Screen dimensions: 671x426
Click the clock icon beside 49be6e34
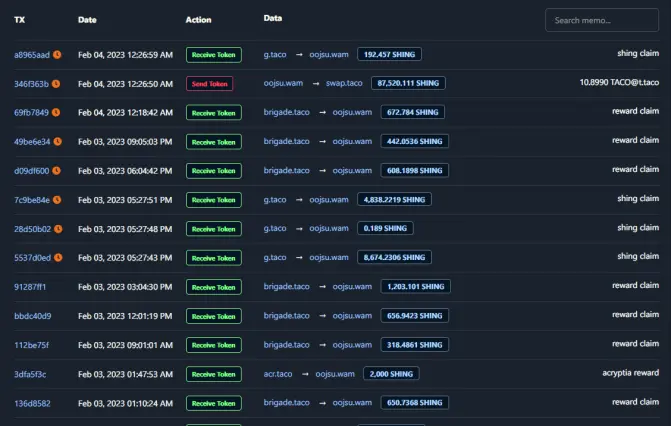(x=58, y=141)
